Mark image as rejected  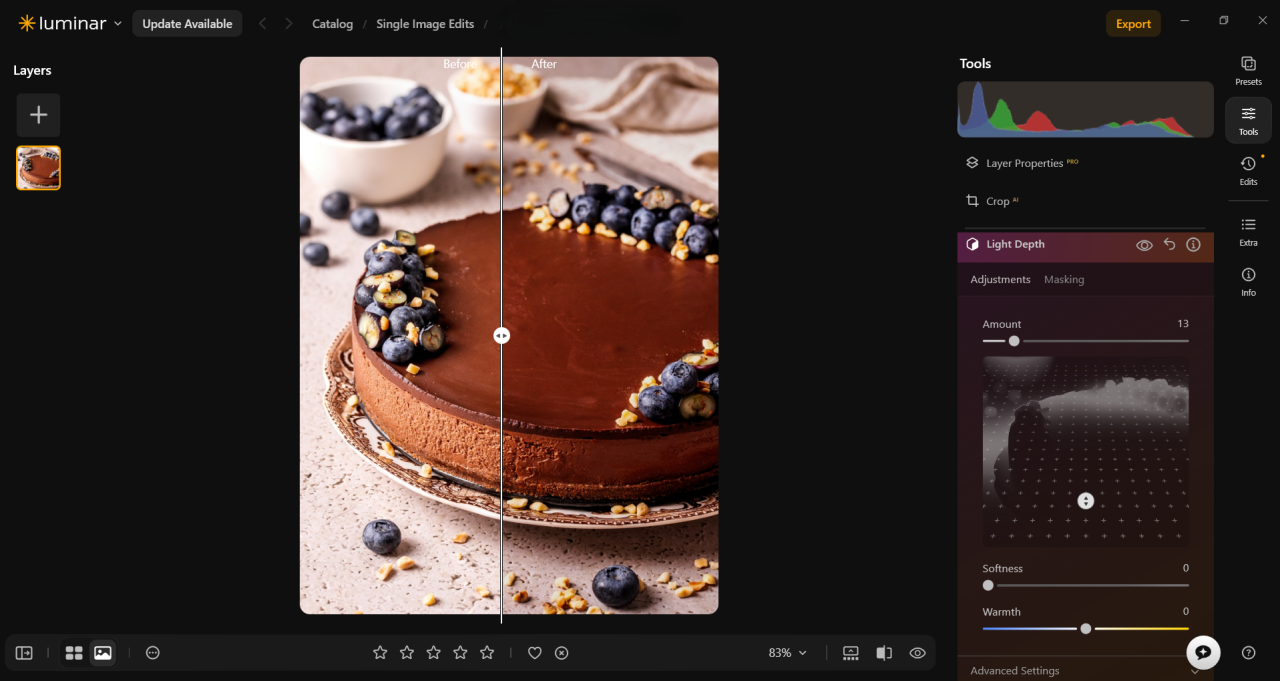click(x=562, y=653)
